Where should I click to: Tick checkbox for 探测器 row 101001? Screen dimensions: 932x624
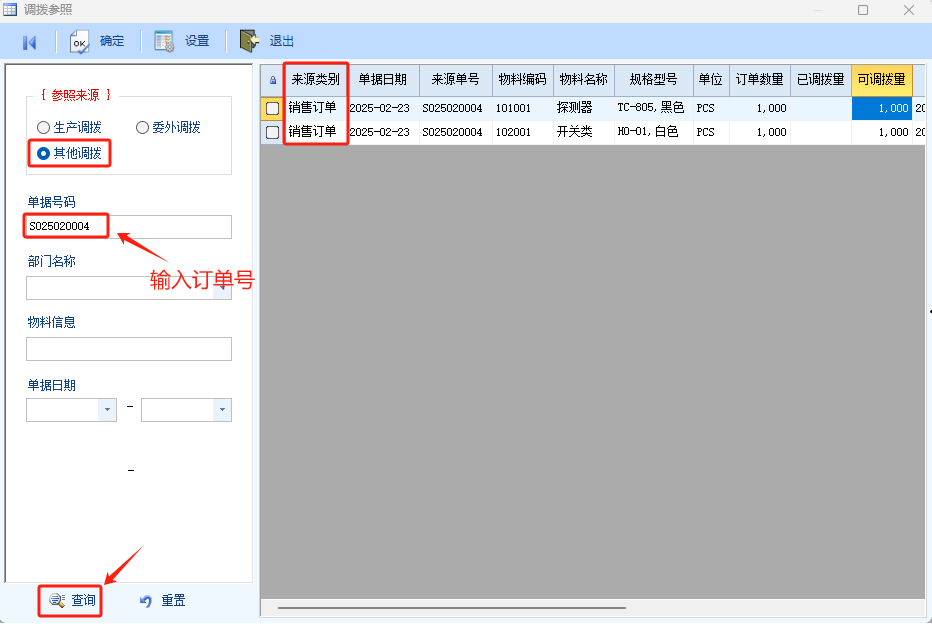272,108
